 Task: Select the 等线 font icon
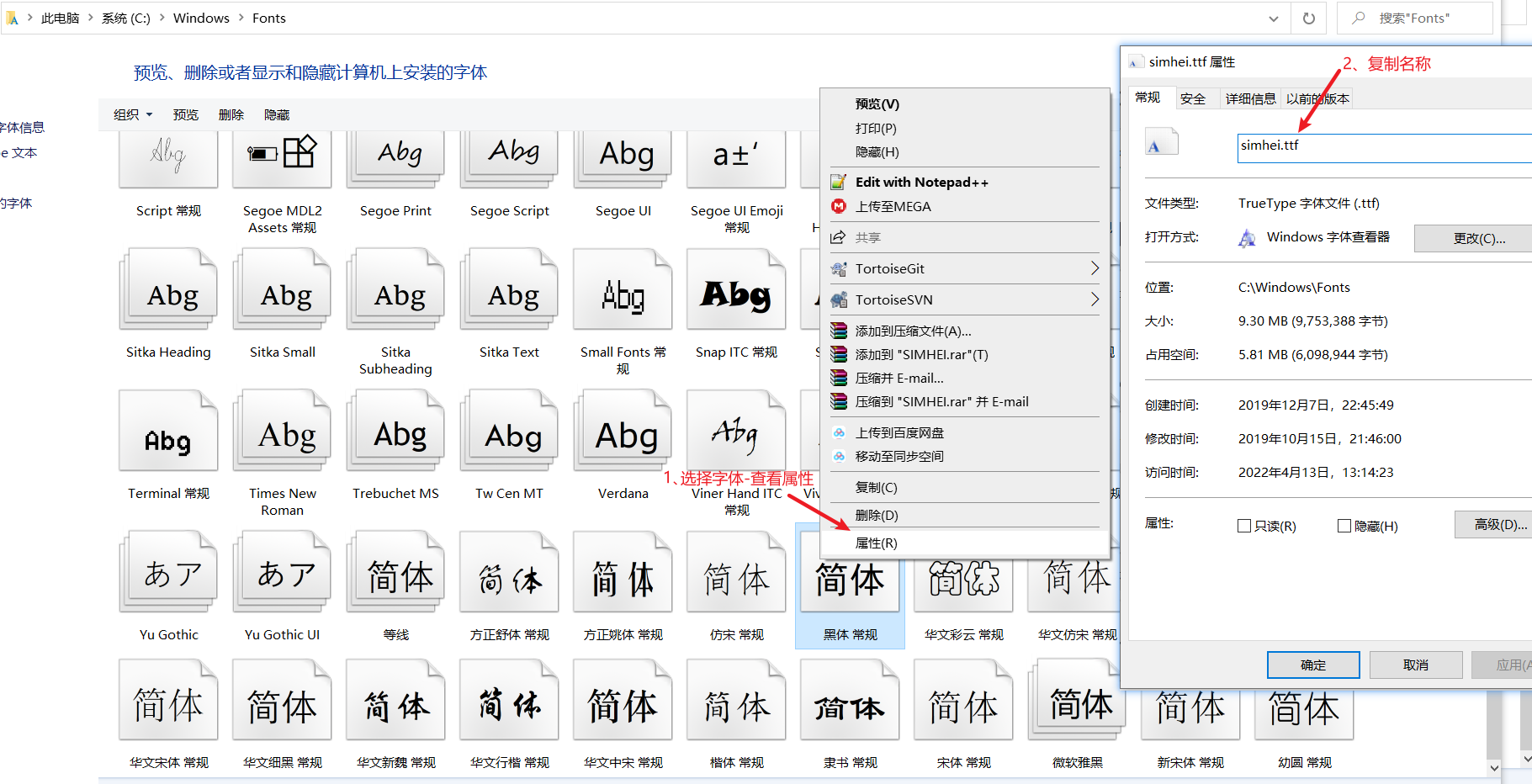[395, 571]
